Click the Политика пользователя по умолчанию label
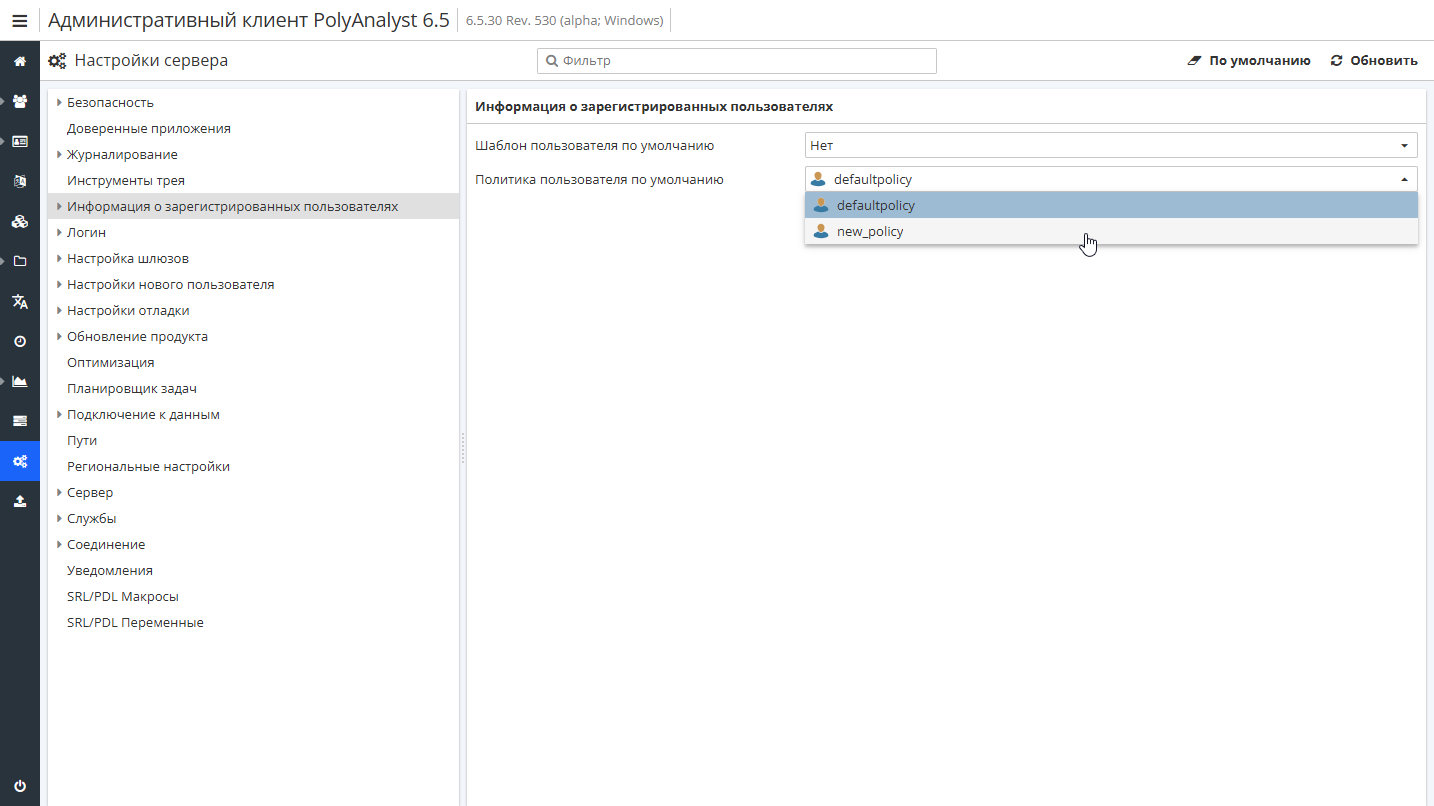Image resolution: width=1434 pixels, height=806 pixels. (599, 179)
